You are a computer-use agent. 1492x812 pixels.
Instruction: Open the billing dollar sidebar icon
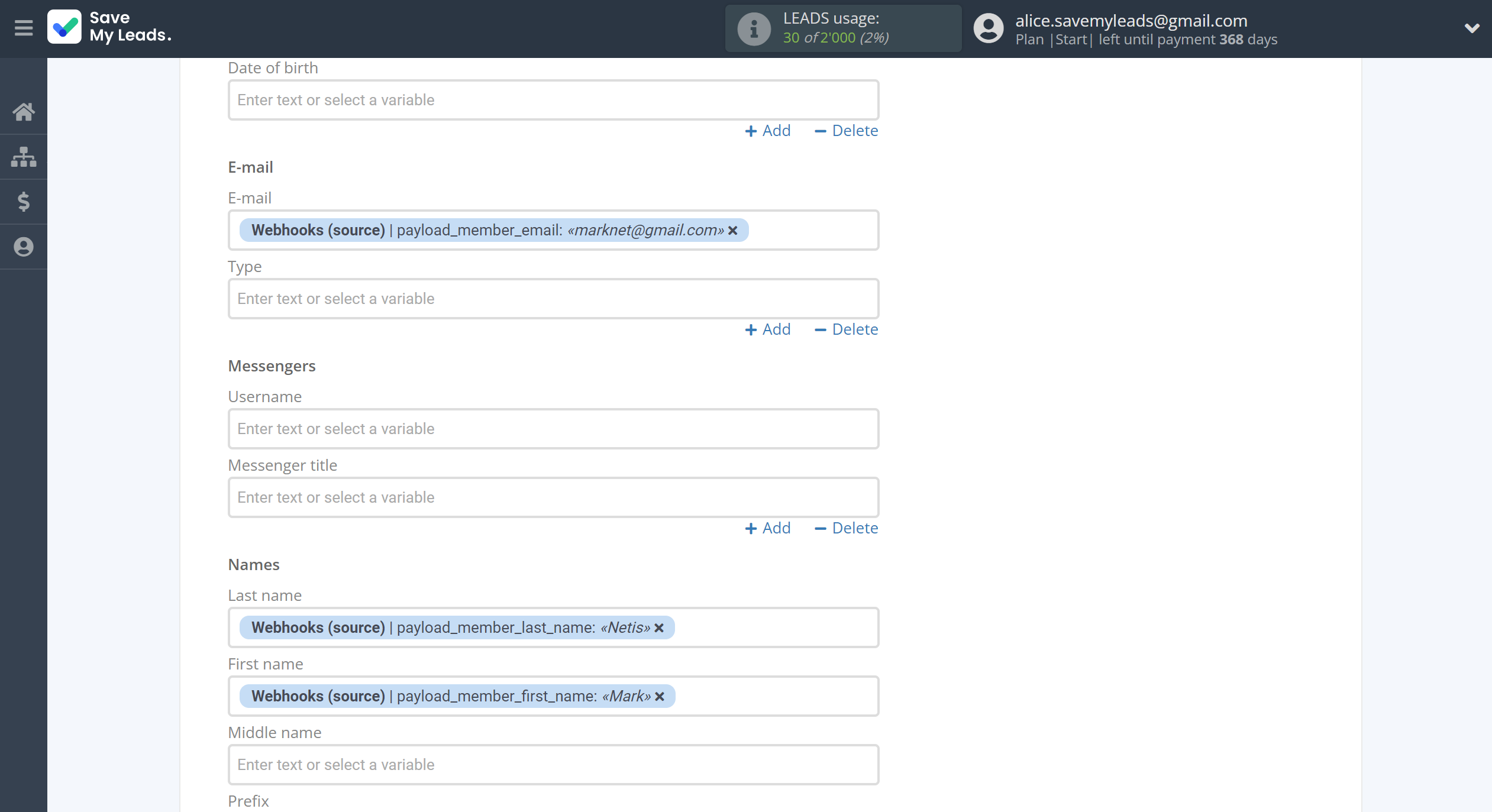[24, 202]
